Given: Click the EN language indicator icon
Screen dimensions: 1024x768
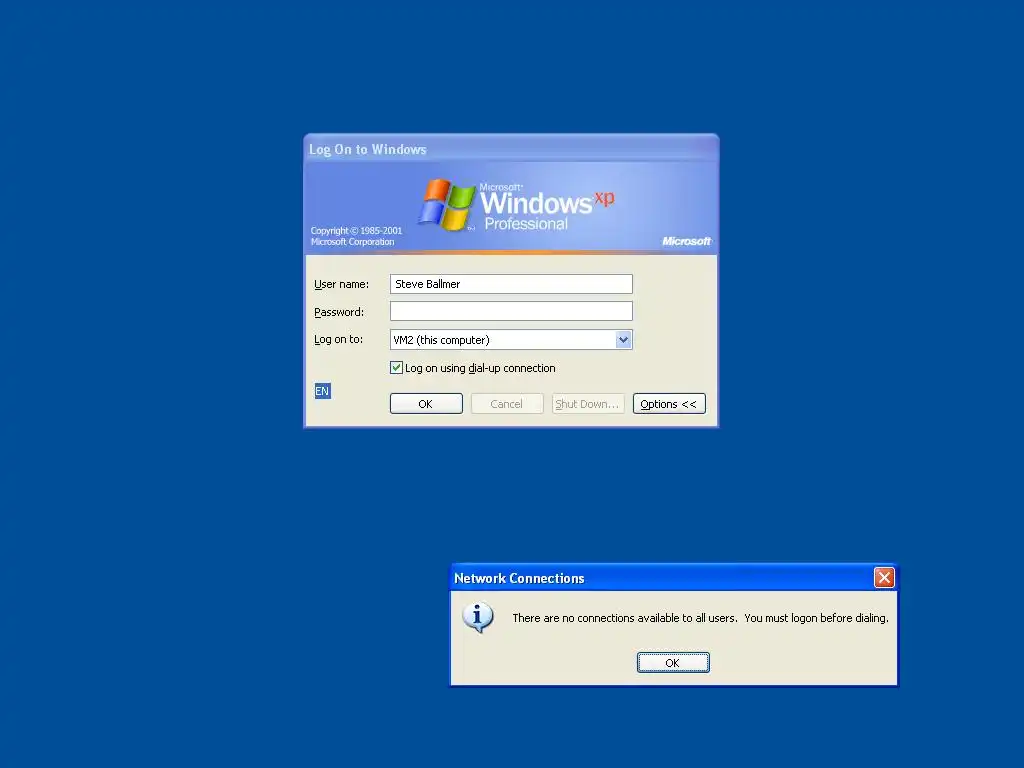Looking at the screenshot, I should 323,391.
